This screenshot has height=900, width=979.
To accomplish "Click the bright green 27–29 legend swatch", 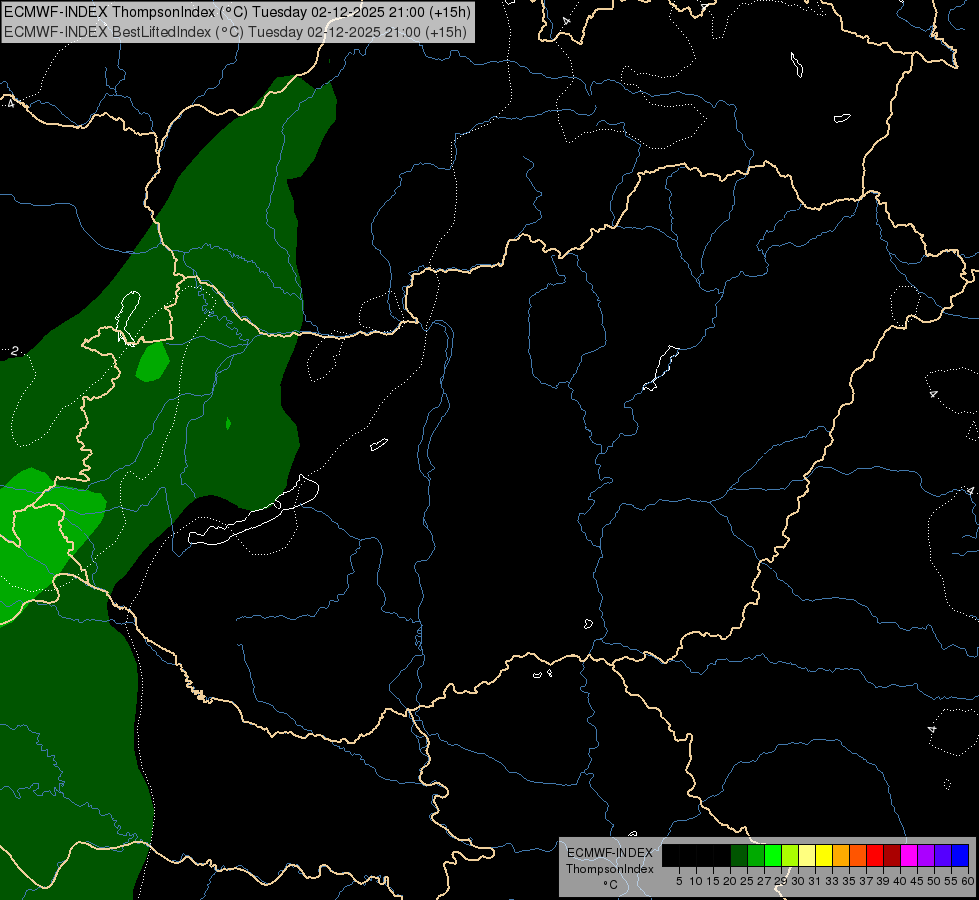I will [x=773, y=855].
